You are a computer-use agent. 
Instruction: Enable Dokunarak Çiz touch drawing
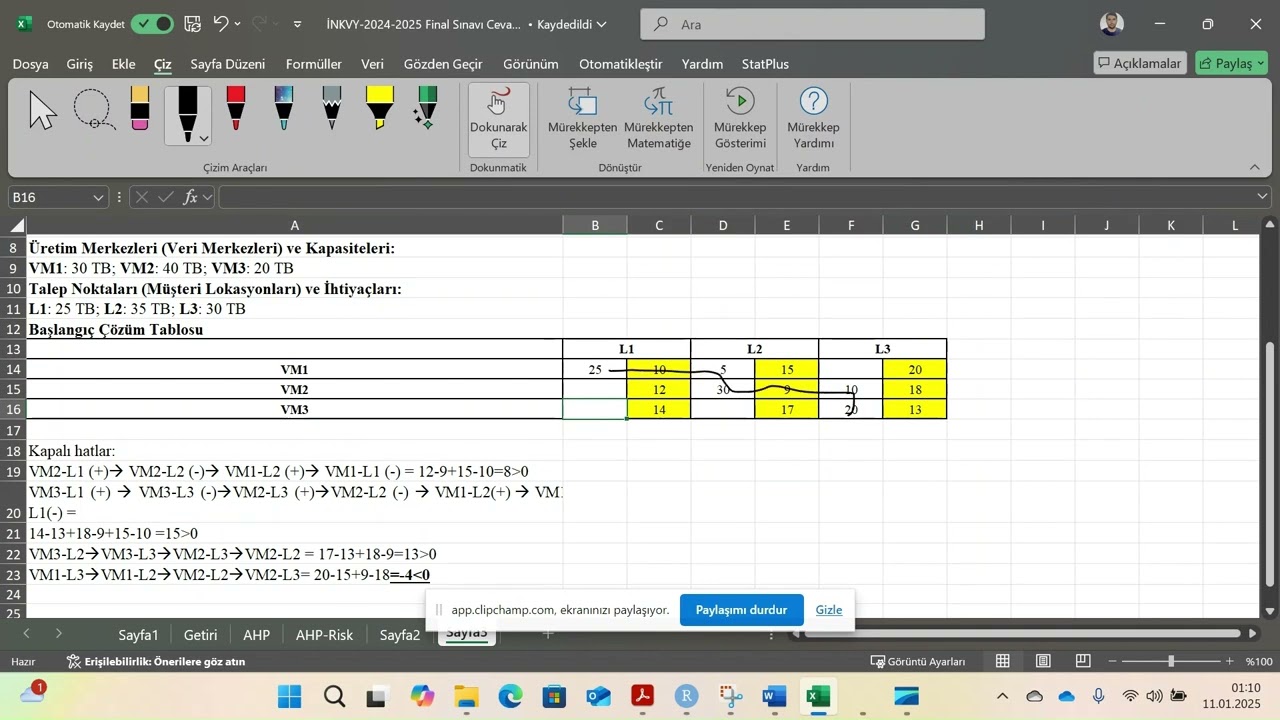(499, 119)
